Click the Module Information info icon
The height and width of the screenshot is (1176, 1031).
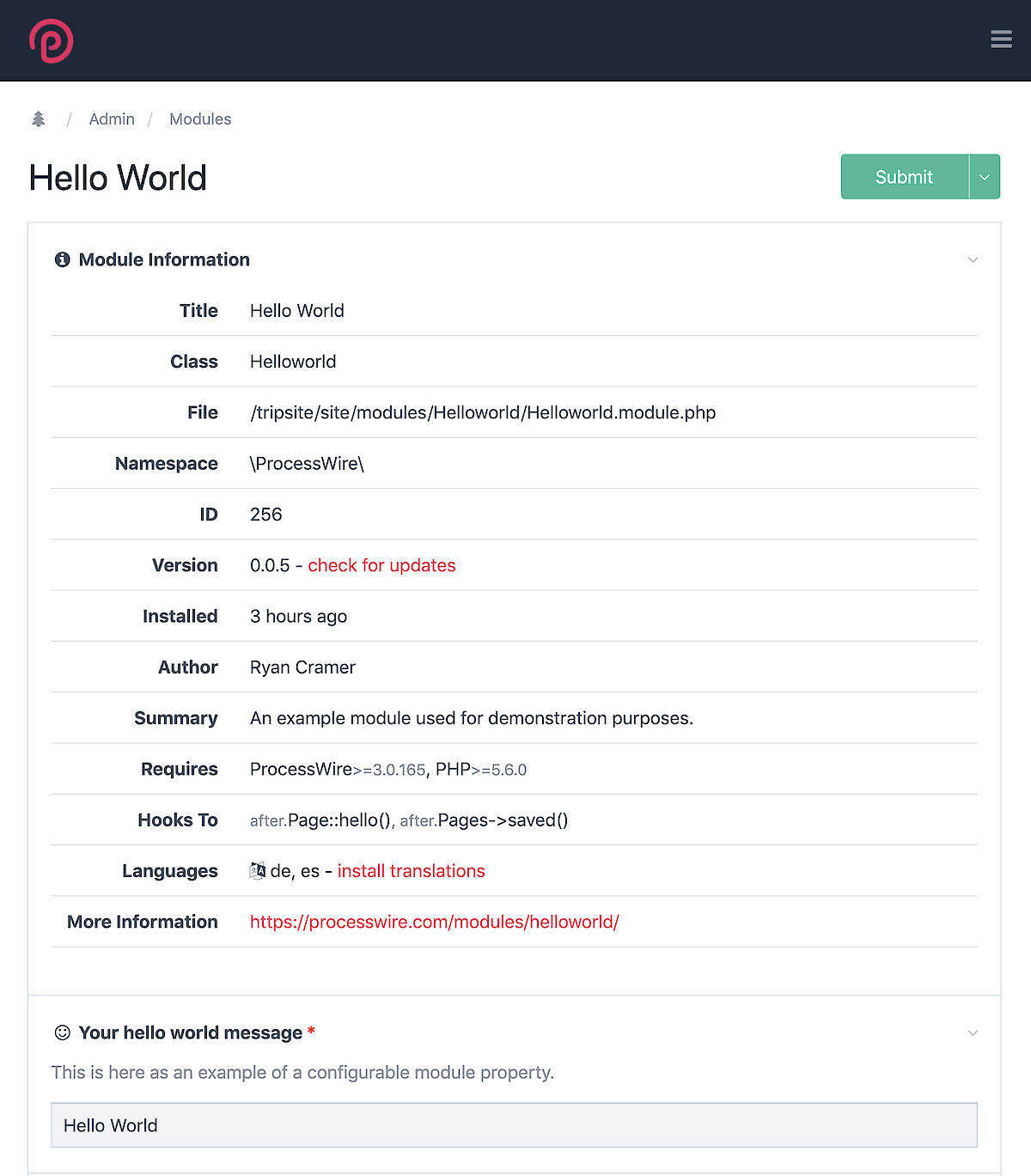(63, 259)
